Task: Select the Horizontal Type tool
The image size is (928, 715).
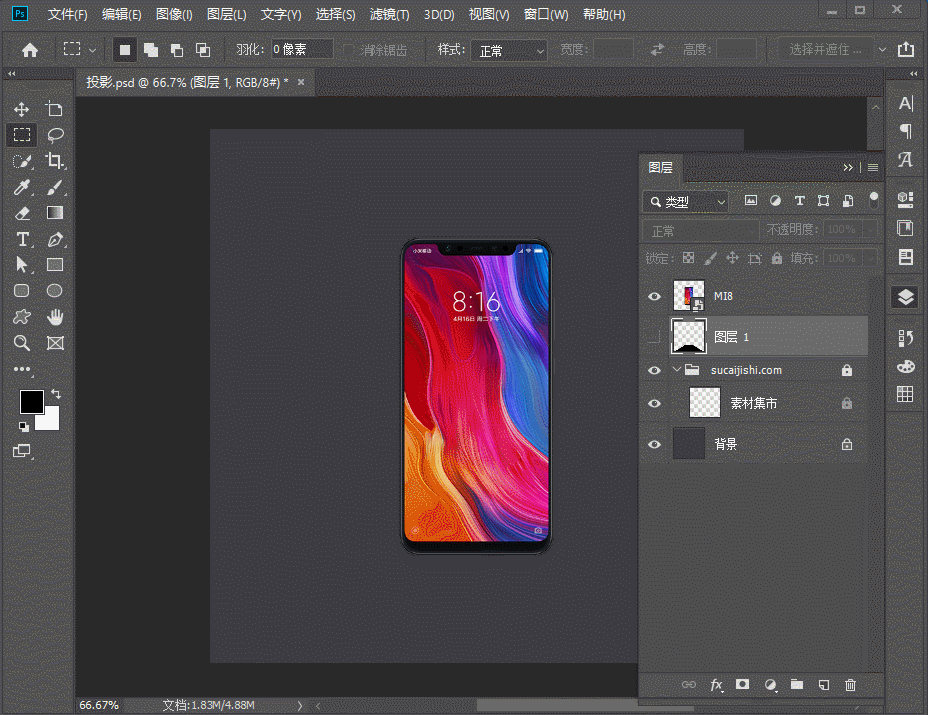Action: click(x=22, y=239)
